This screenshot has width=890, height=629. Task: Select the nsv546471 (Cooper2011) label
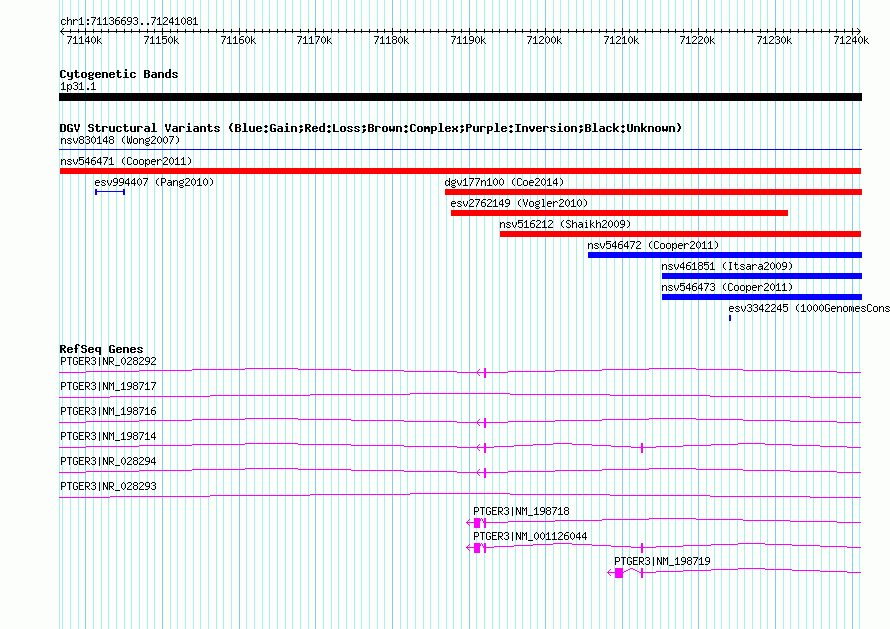(x=126, y=161)
